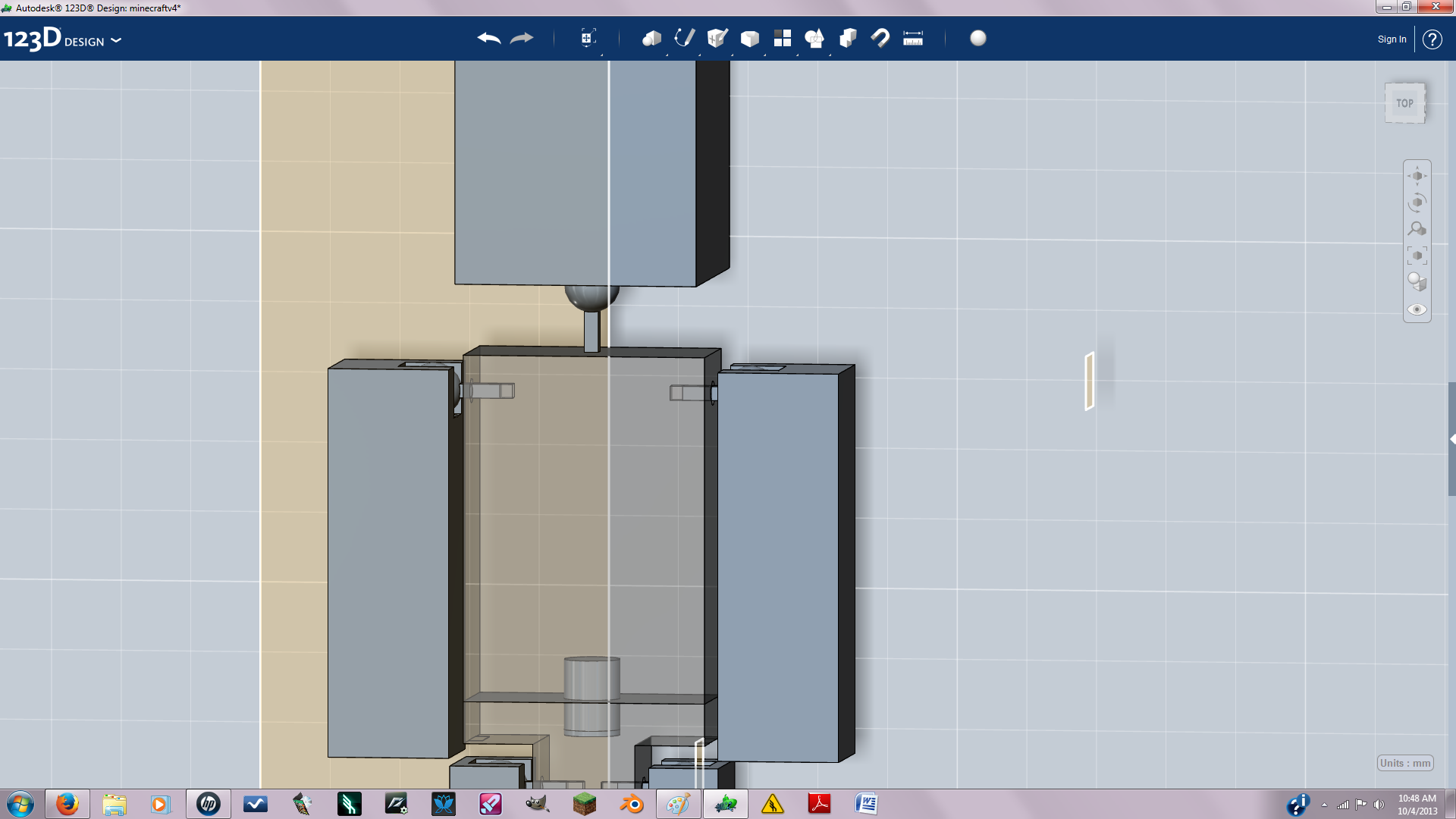Click Sign In link
The width and height of the screenshot is (1456, 819).
tap(1392, 39)
